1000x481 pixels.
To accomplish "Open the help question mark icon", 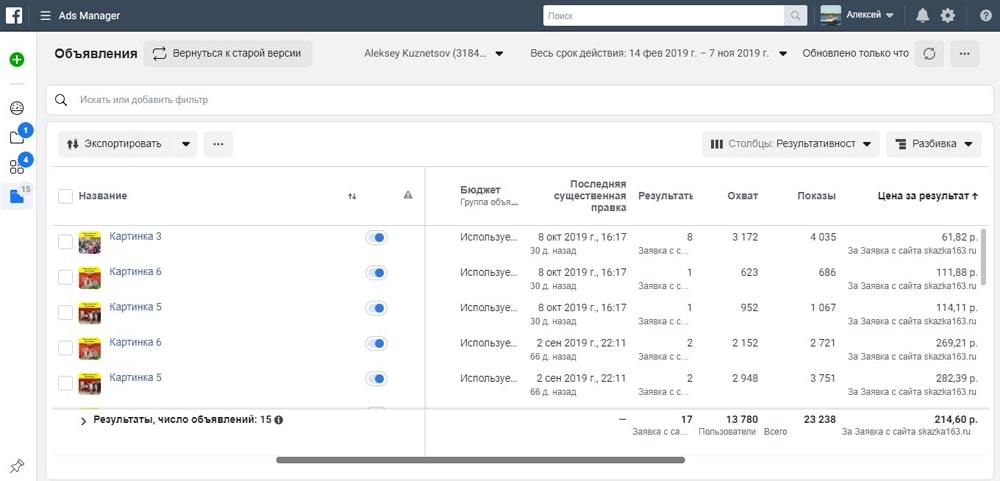I will coord(985,16).
